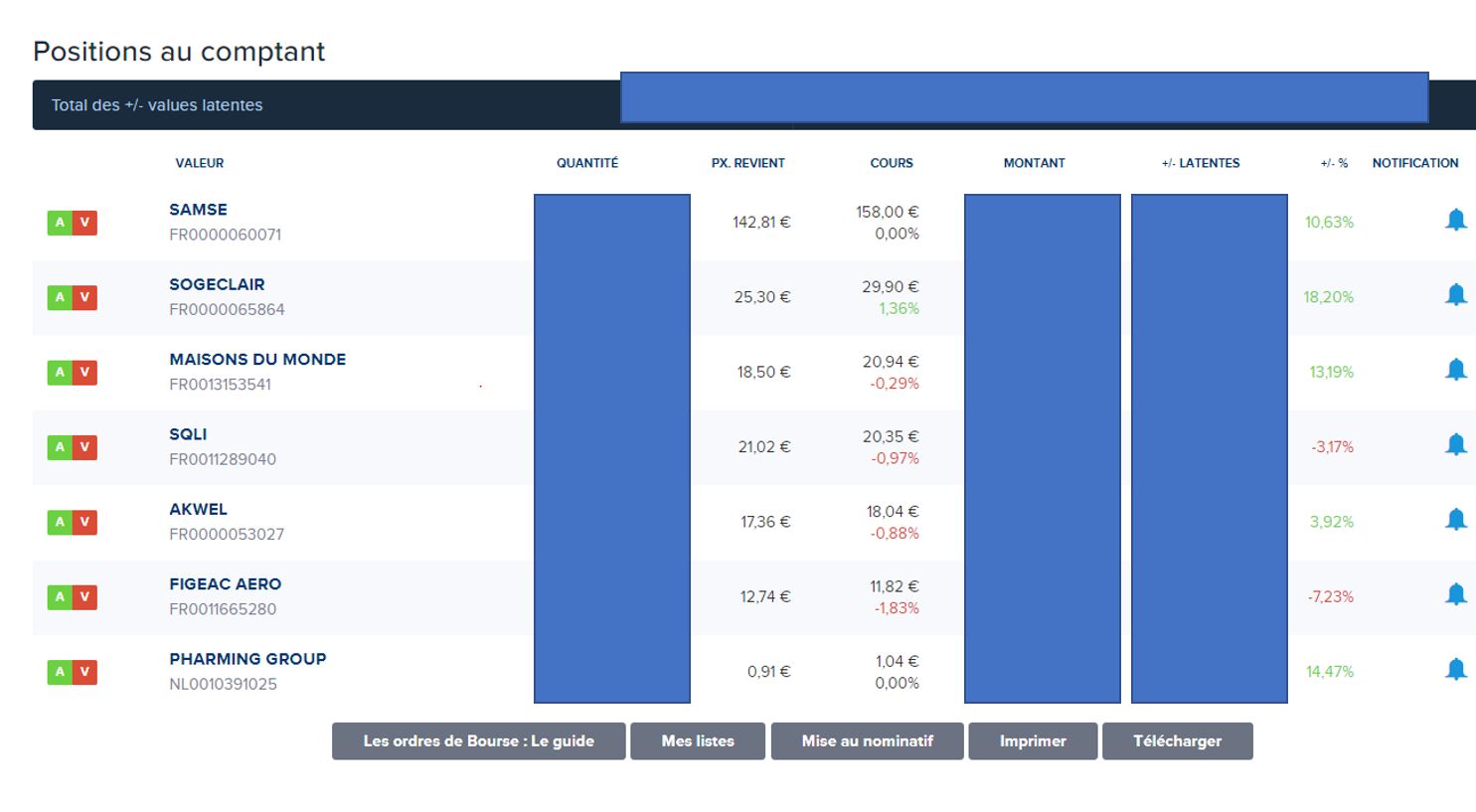Screen dimensions: 1476x812
Task: Set notification bell for FIGEAC AERO
Action: [x=1456, y=594]
